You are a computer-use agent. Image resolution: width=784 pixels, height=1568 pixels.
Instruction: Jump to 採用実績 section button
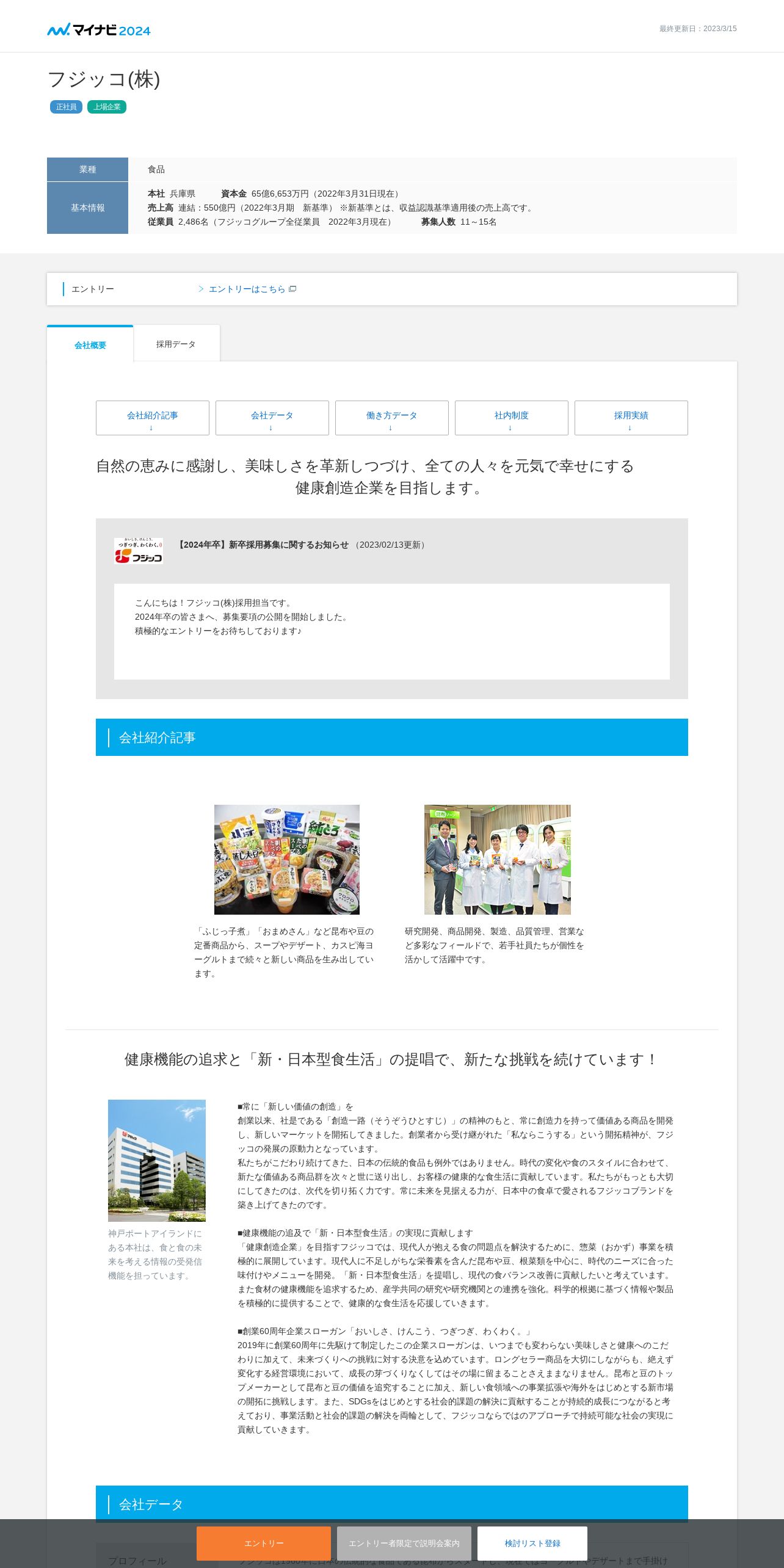point(631,418)
